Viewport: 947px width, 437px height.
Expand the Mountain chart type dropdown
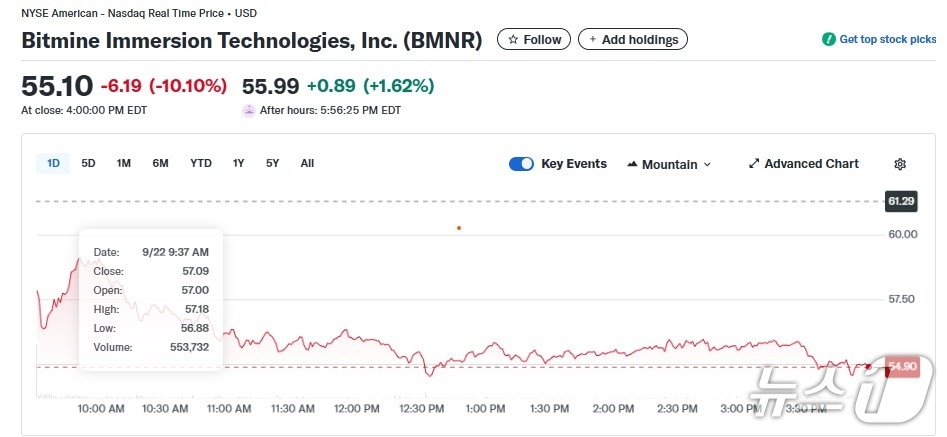pyautogui.click(x=707, y=165)
